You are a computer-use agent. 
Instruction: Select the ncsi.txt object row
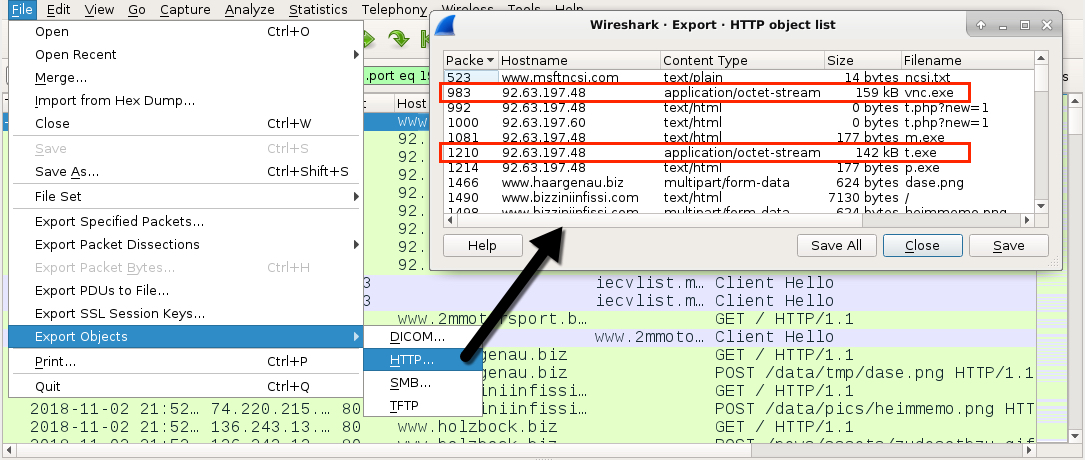click(x=739, y=77)
